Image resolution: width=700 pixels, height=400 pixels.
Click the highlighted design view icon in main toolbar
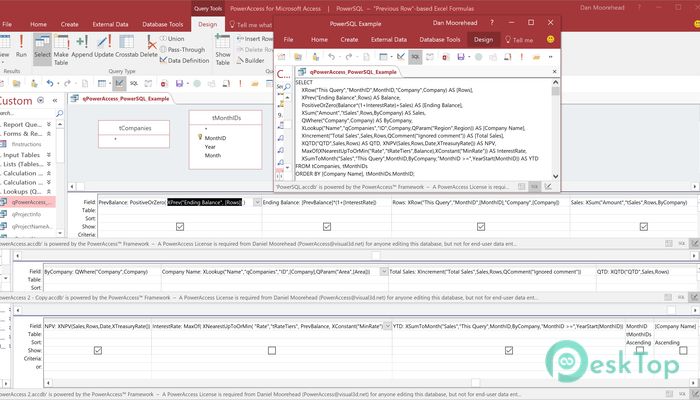coord(119,83)
